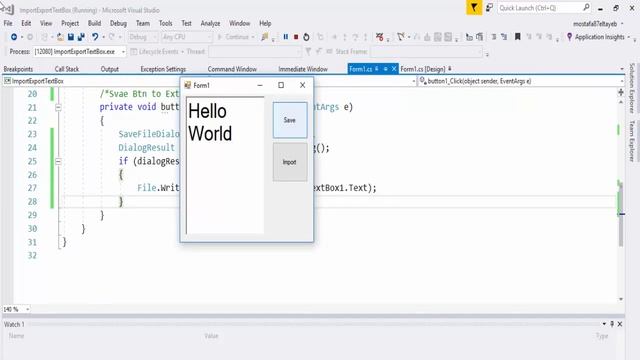640x360 pixels.
Task: Open the Solution Explorer side tab
Action: pos(632,88)
